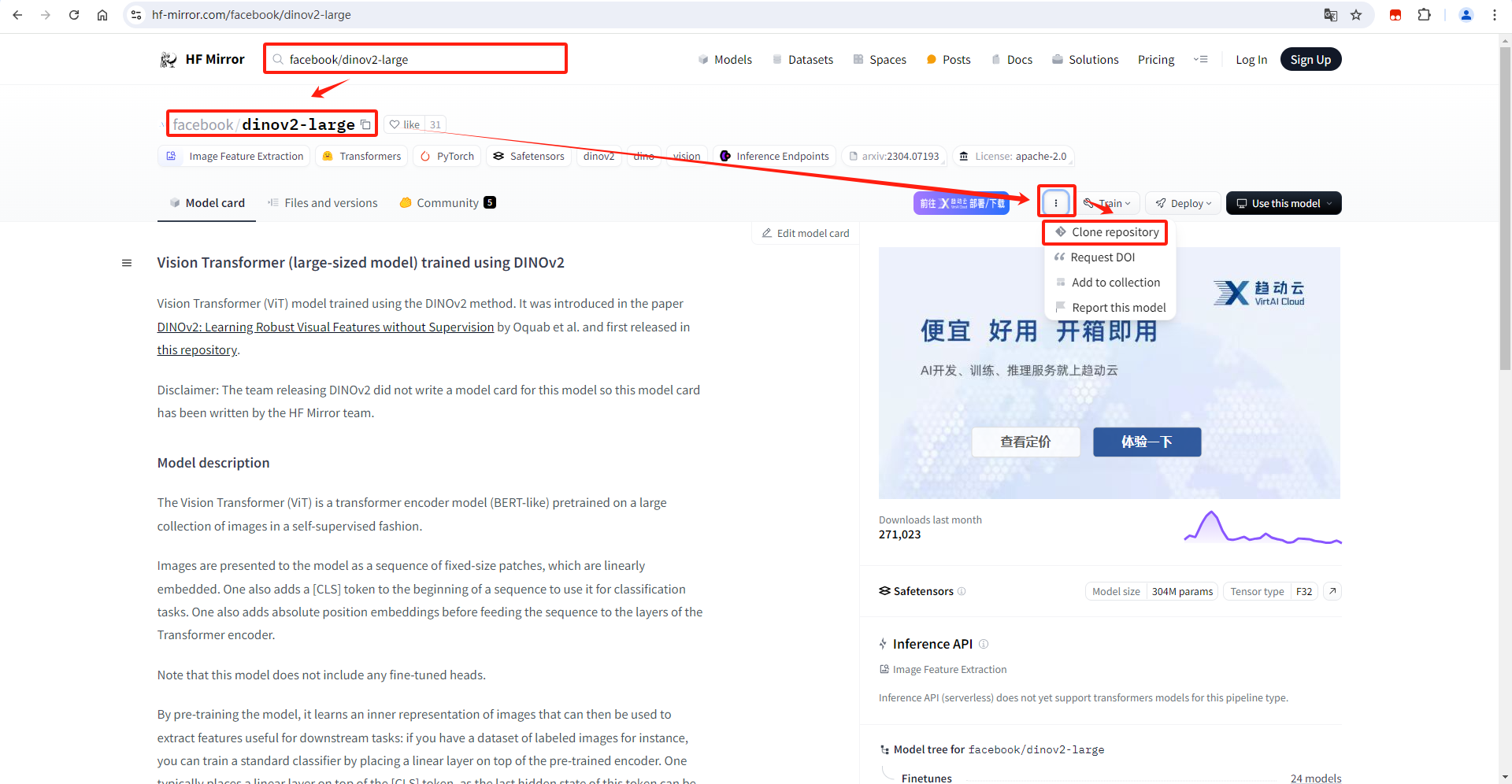
Task: Click the browser address bar URL
Action: click(x=251, y=15)
